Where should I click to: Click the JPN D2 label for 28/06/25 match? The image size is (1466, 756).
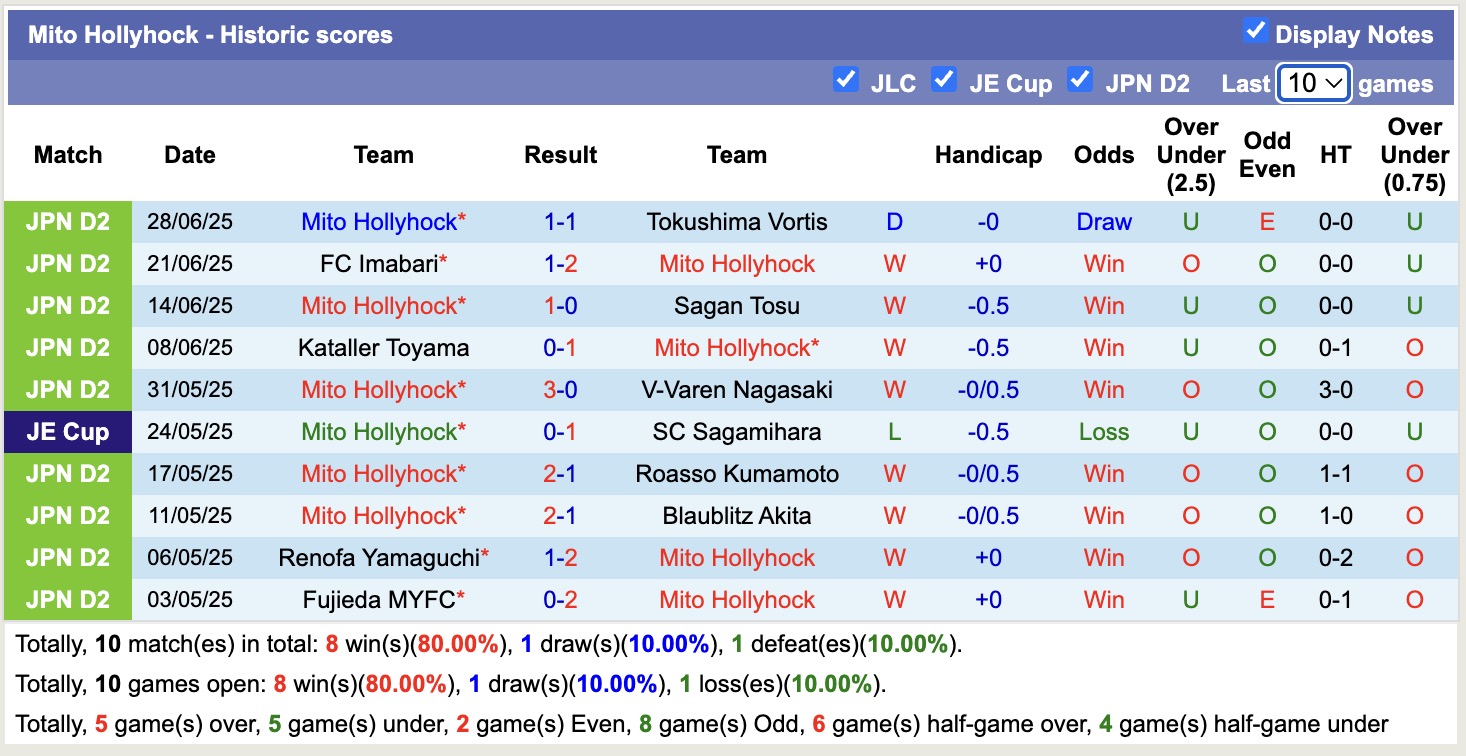(x=67, y=222)
